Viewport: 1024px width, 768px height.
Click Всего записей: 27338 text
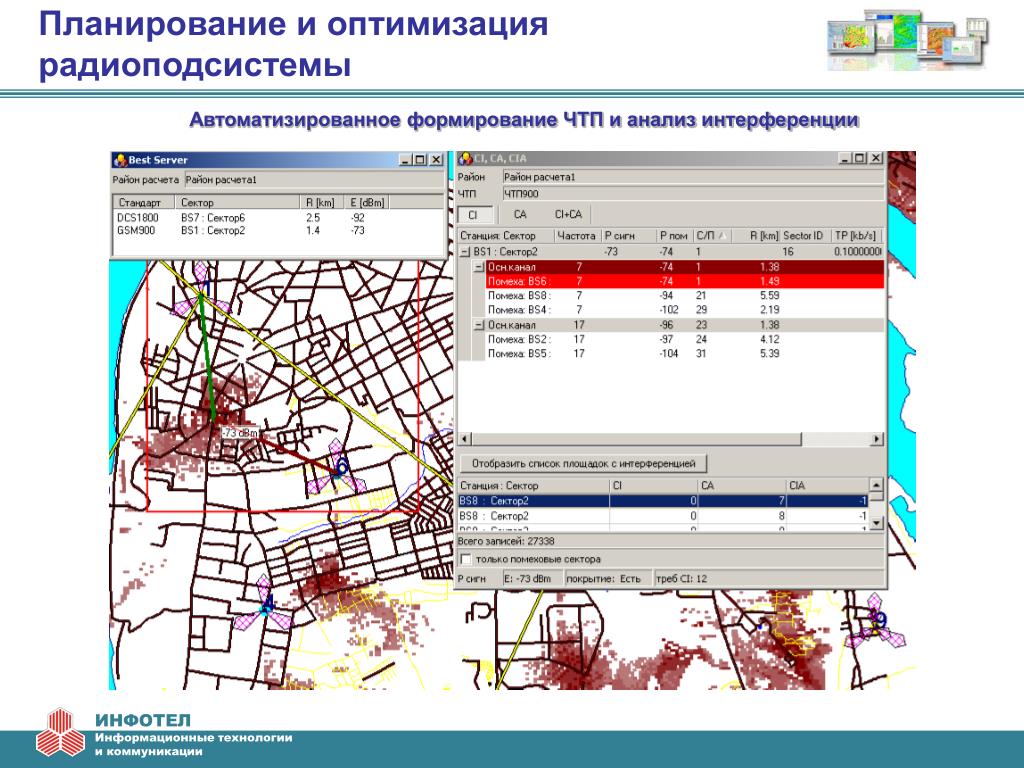click(506, 541)
